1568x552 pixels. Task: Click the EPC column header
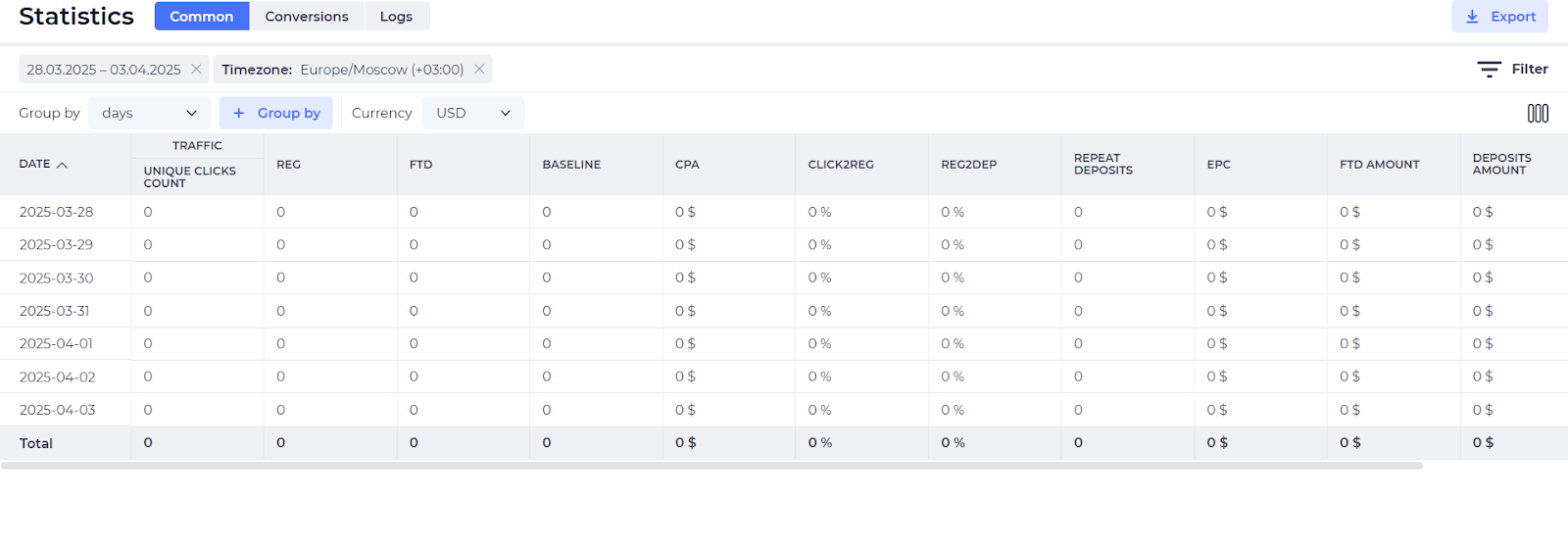pos(1218,165)
